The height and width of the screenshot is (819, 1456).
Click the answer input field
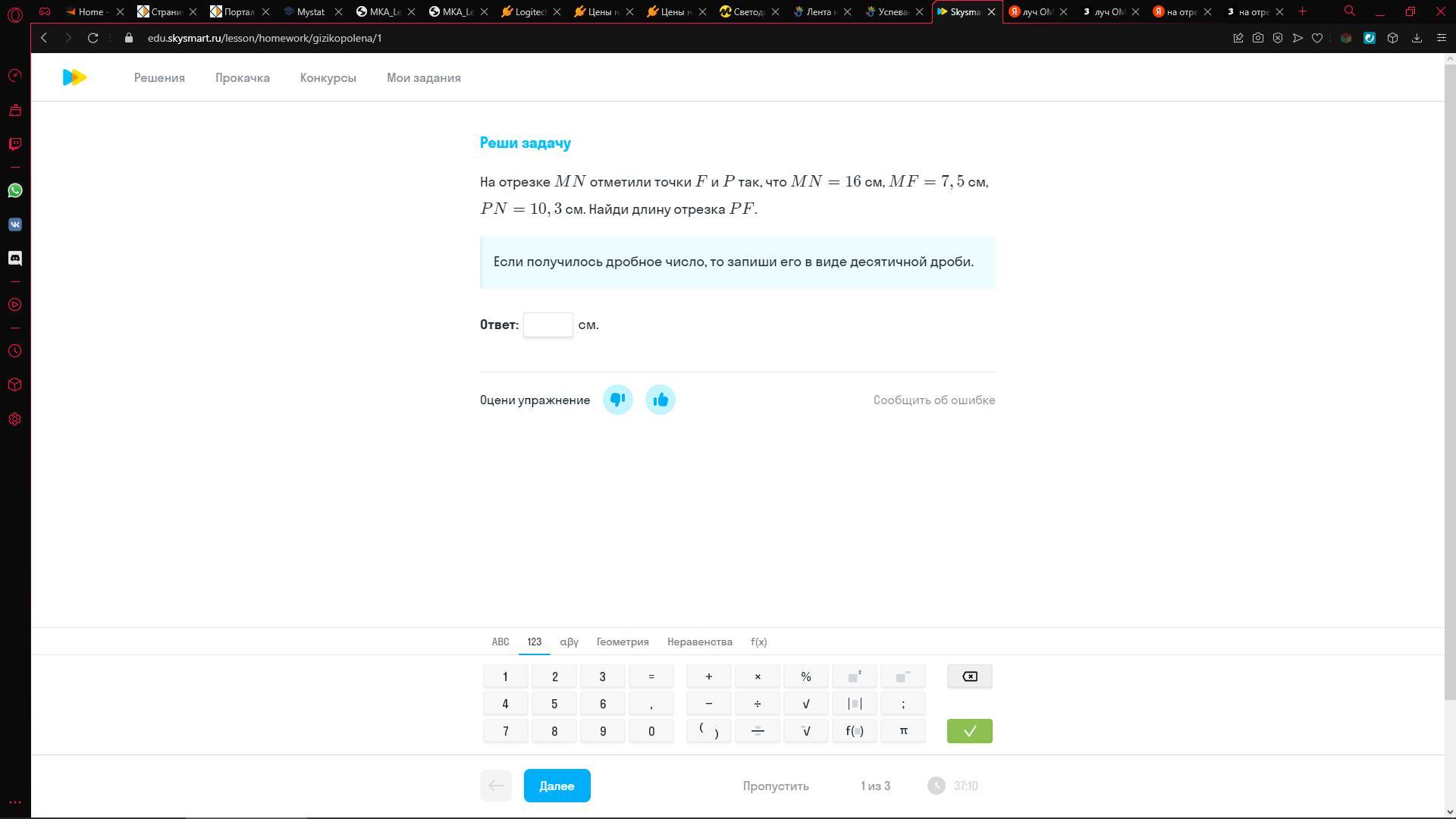pyautogui.click(x=548, y=325)
